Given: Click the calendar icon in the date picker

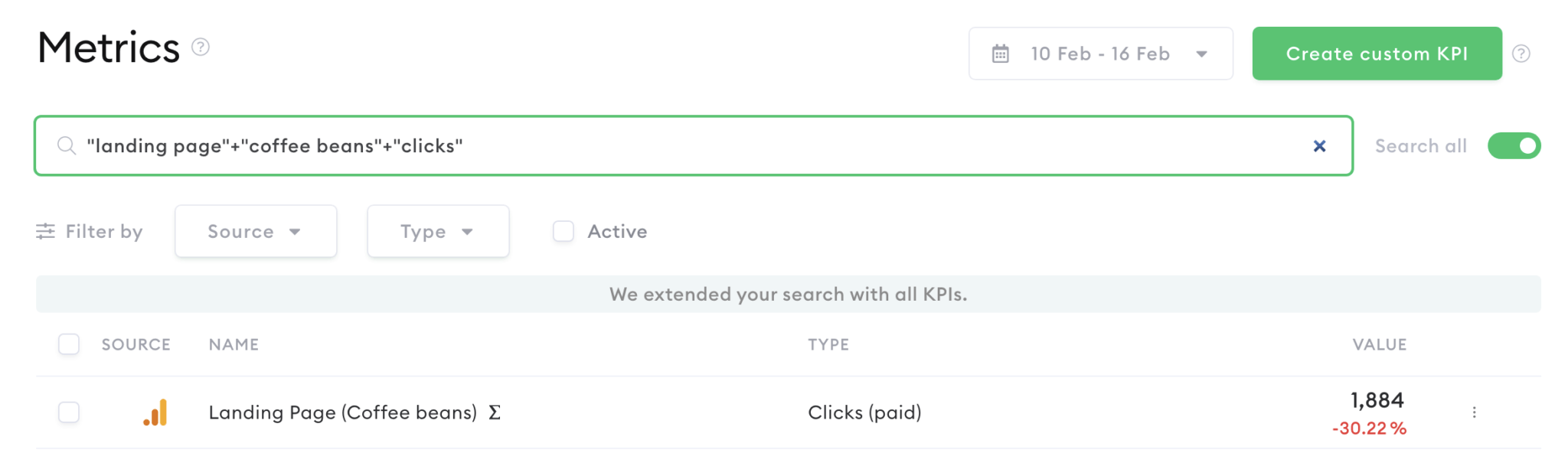Looking at the screenshot, I should (1000, 53).
